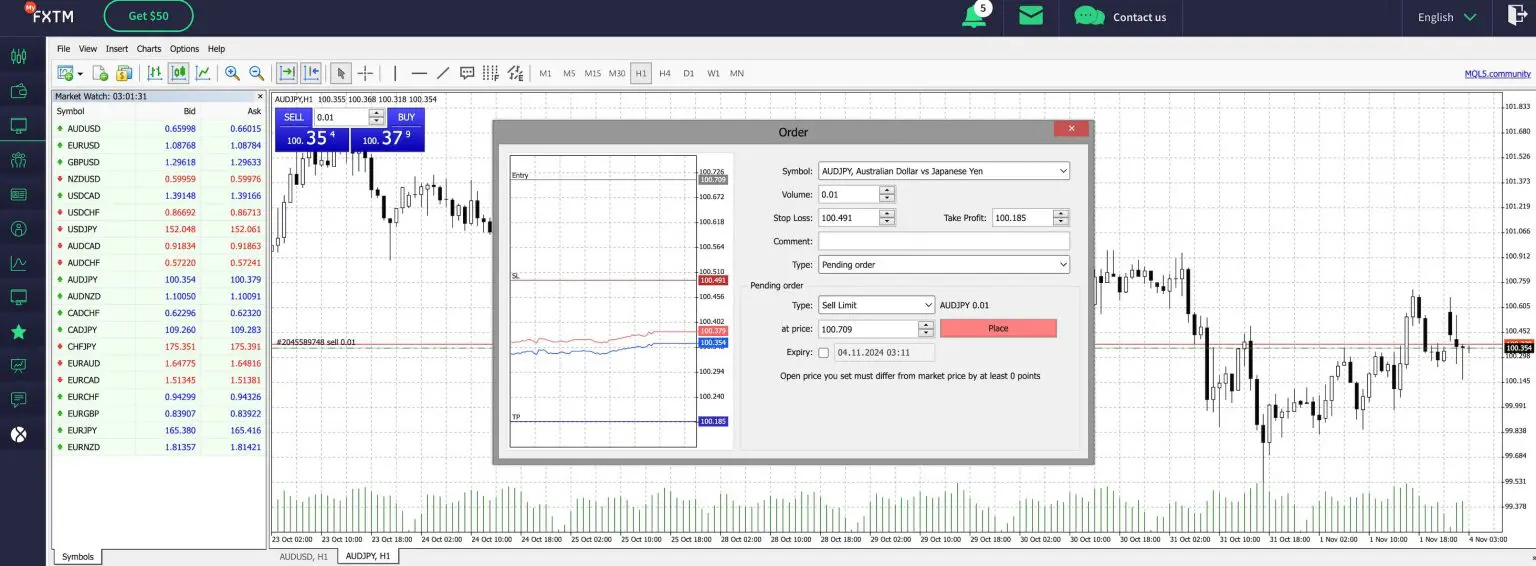Switch to the AUDUSD, H1 chart tab
The height and width of the screenshot is (566, 1536).
pyautogui.click(x=303, y=556)
